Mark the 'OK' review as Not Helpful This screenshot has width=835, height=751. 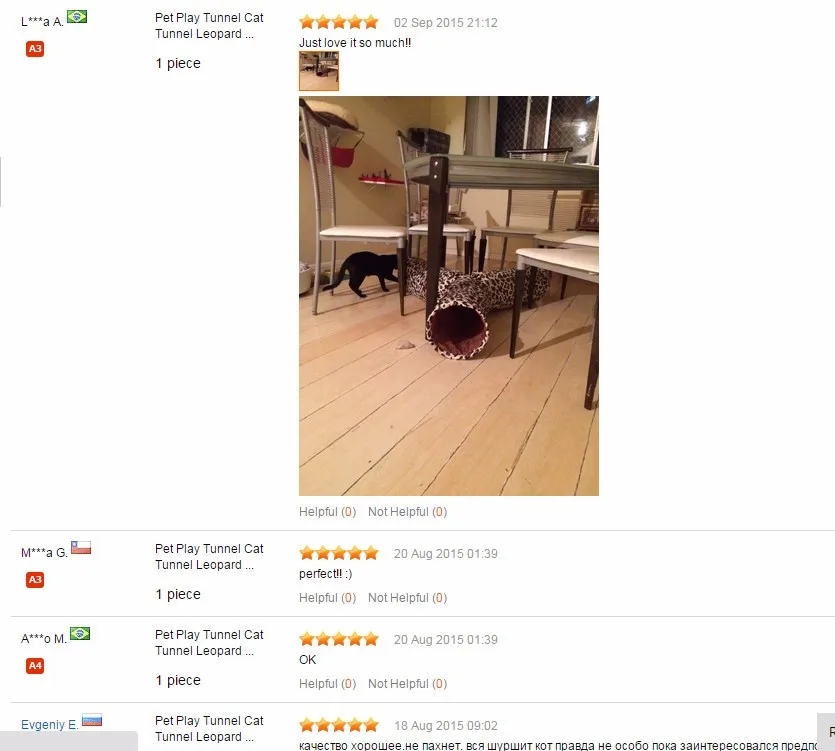pos(407,684)
